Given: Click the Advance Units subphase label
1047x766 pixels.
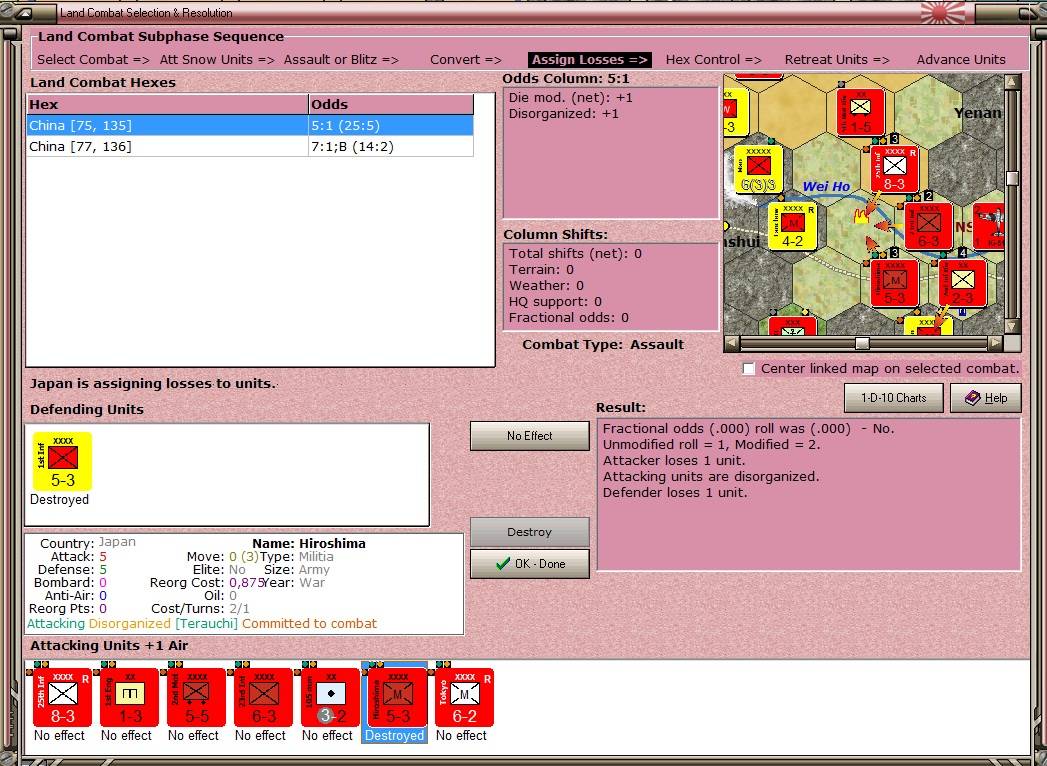Looking at the screenshot, I should (961, 59).
